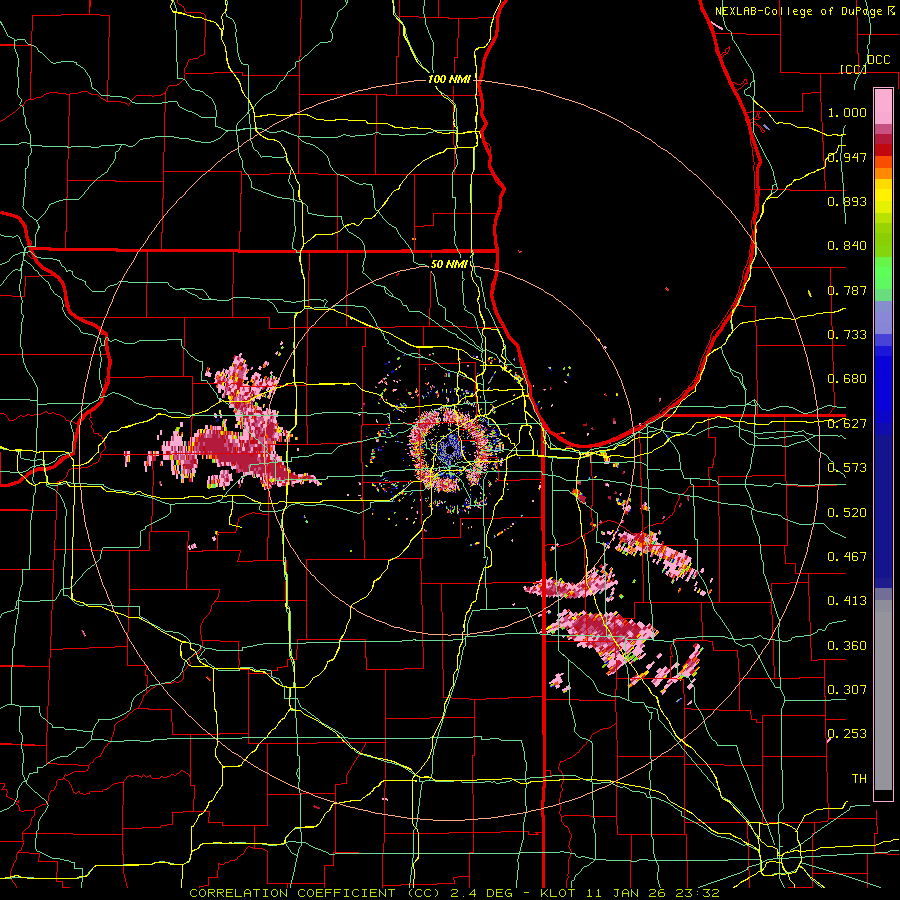Click the 0.573 scale value

[847, 468]
